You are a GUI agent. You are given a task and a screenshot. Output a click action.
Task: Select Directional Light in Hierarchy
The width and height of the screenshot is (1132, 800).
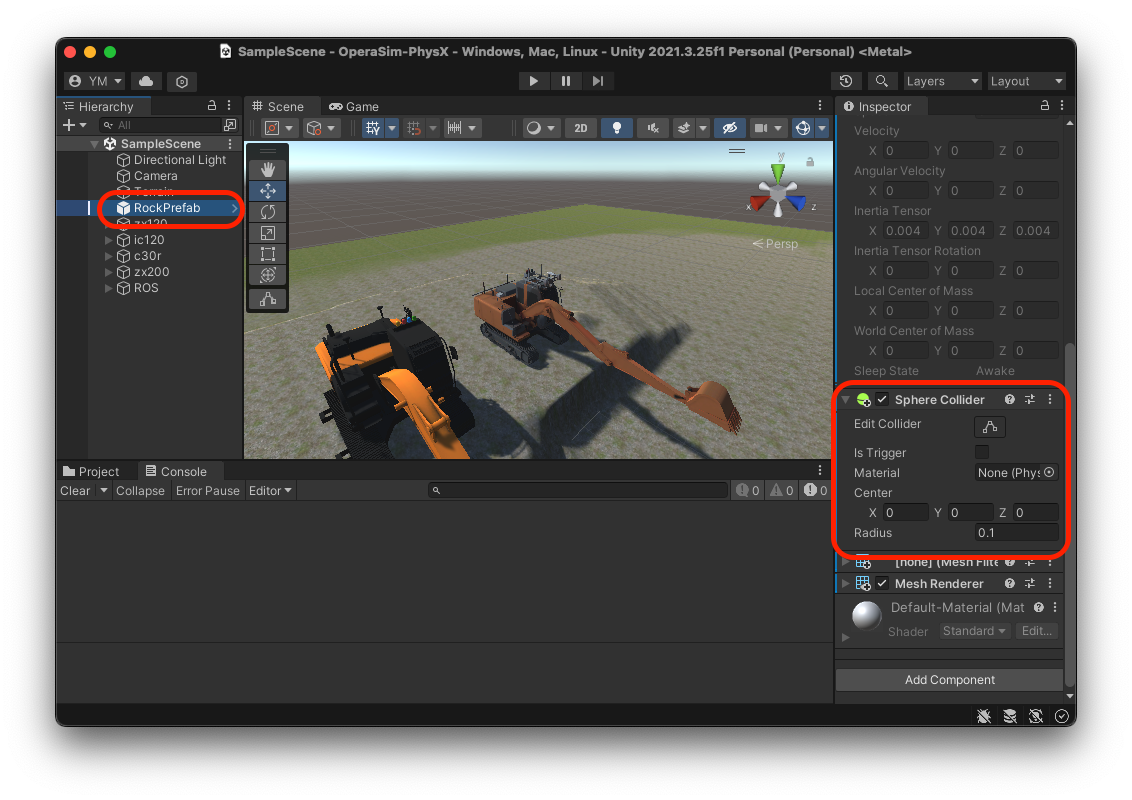coord(180,160)
